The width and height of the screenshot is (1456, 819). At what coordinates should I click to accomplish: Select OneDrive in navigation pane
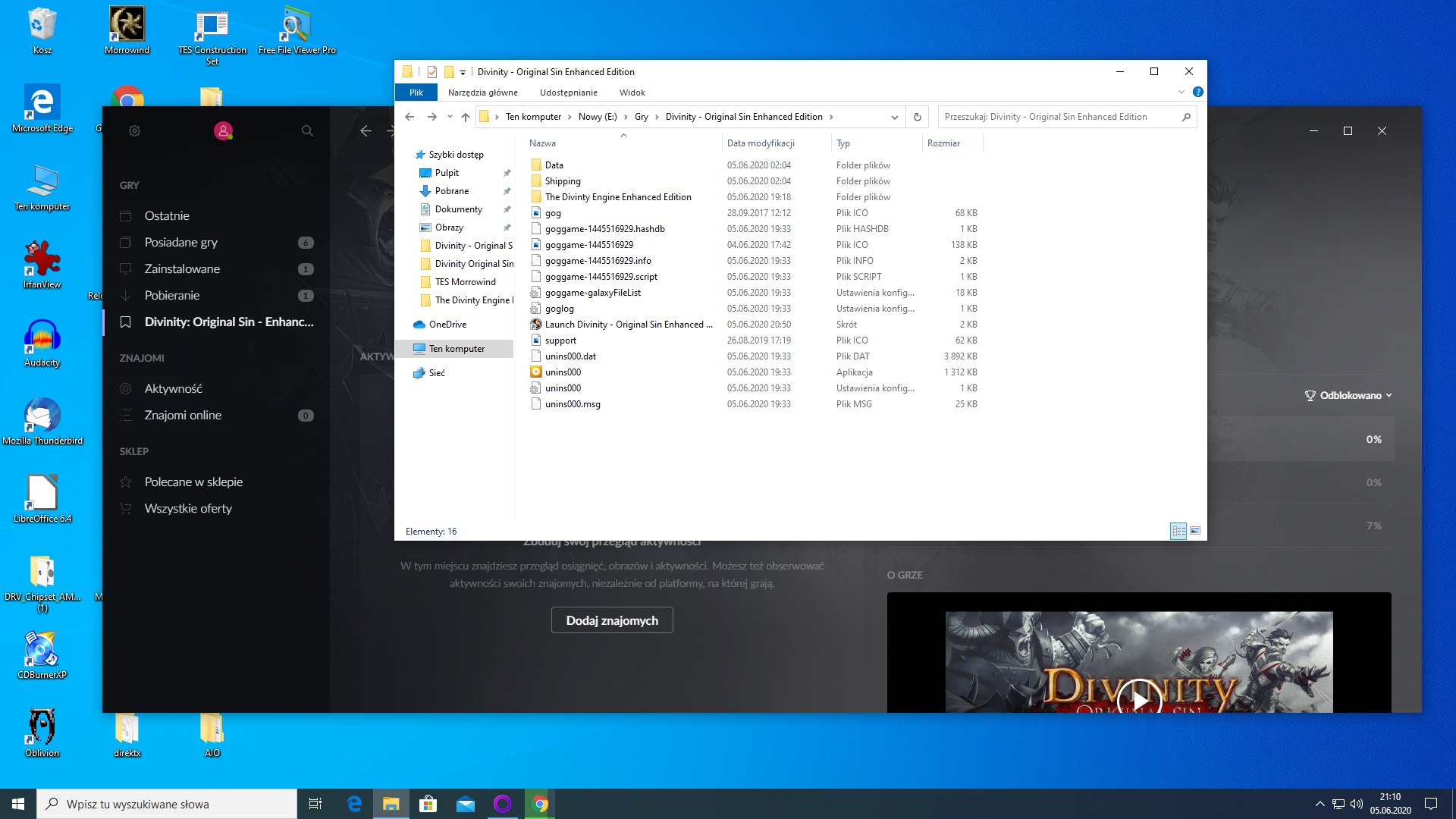pyautogui.click(x=447, y=325)
